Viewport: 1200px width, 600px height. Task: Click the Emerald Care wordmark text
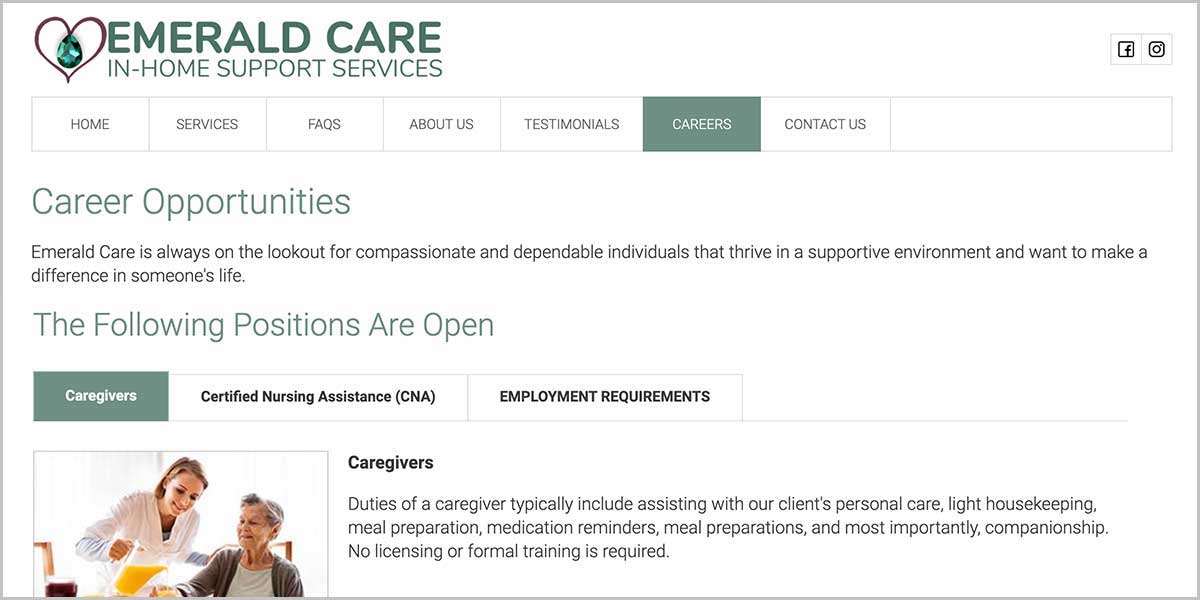[x=274, y=39]
